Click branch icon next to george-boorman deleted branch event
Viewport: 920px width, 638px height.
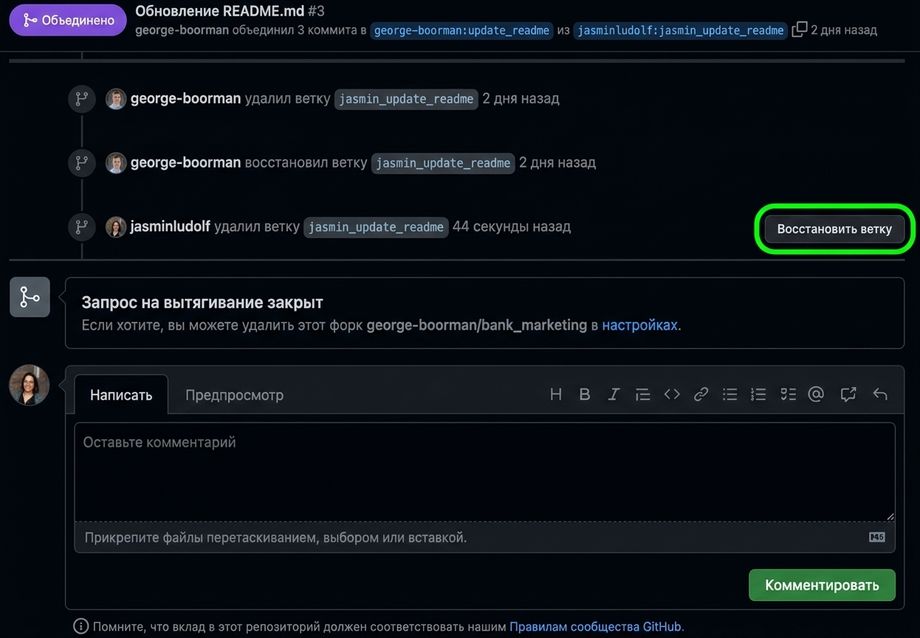[82, 98]
